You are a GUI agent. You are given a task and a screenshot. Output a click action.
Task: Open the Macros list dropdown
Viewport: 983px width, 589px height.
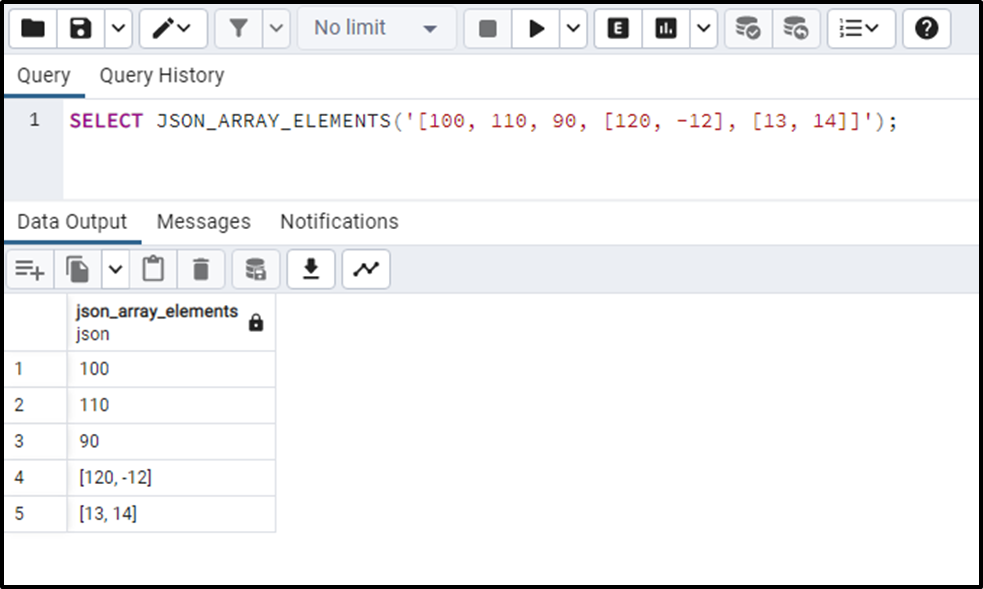[x=860, y=29]
